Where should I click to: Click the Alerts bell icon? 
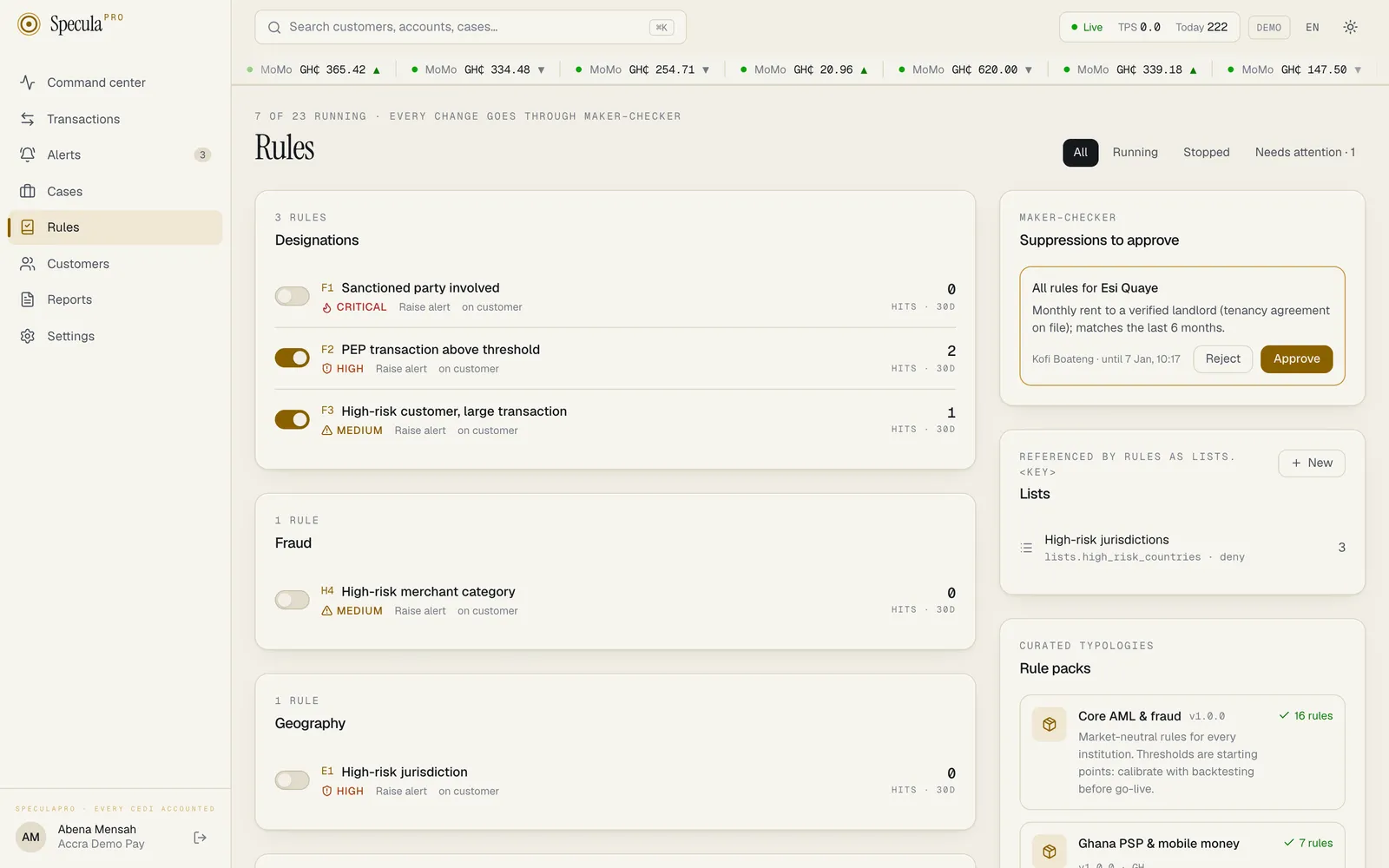(x=28, y=155)
